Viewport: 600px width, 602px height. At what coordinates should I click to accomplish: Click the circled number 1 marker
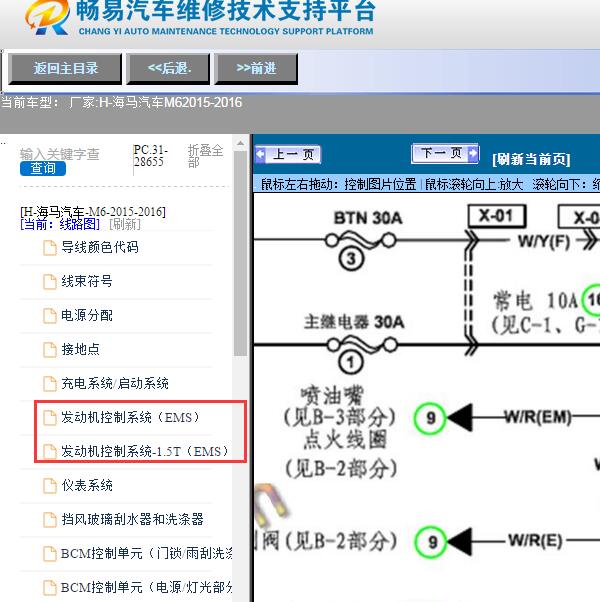click(x=350, y=362)
